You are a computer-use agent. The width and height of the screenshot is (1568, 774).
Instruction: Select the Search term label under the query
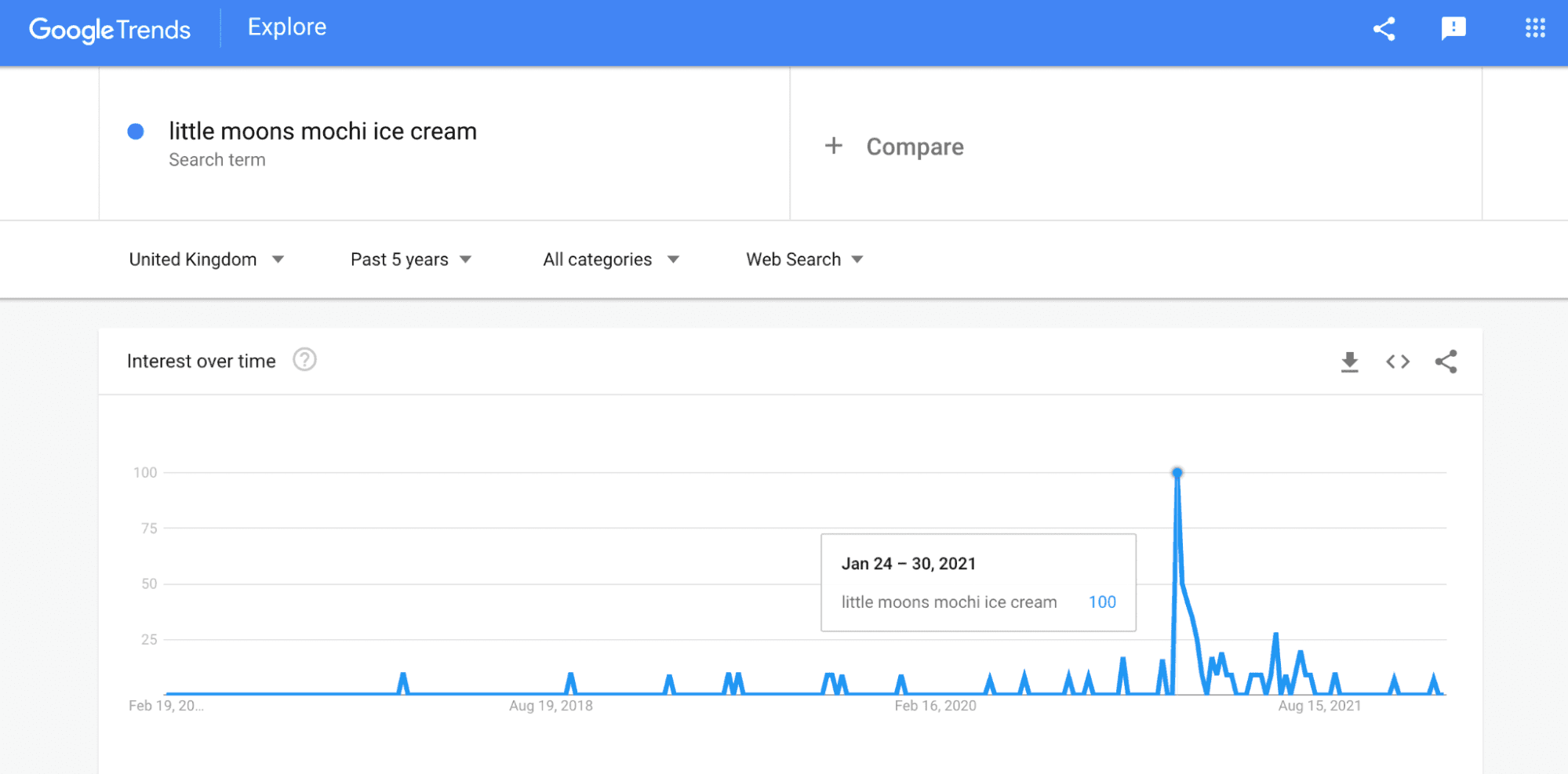click(217, 159)
